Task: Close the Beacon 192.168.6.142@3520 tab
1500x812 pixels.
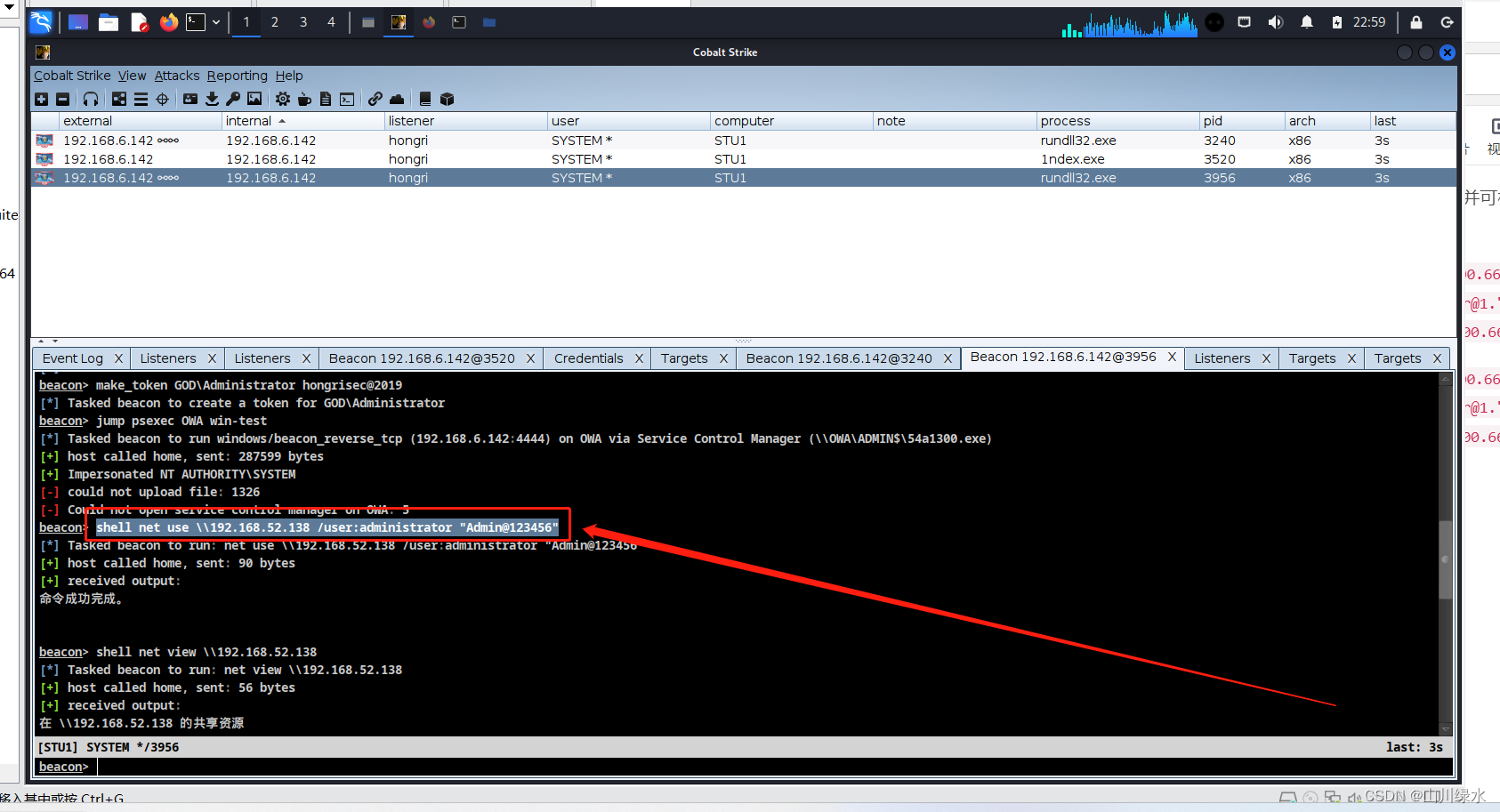Action: pyautogui.click(x=530, y=358)
